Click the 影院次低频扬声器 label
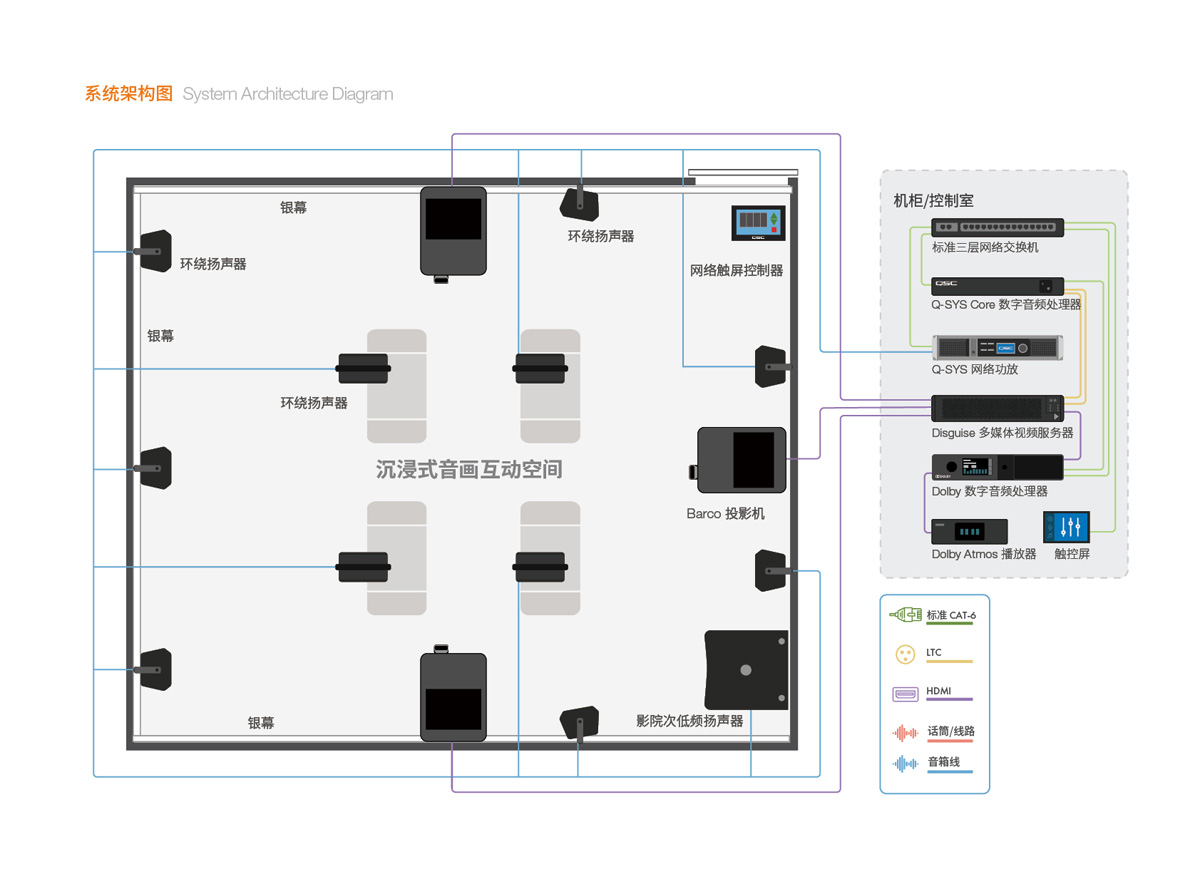Screen dimensions: 1200x884 pyautogui.click(x=690, y=720)
